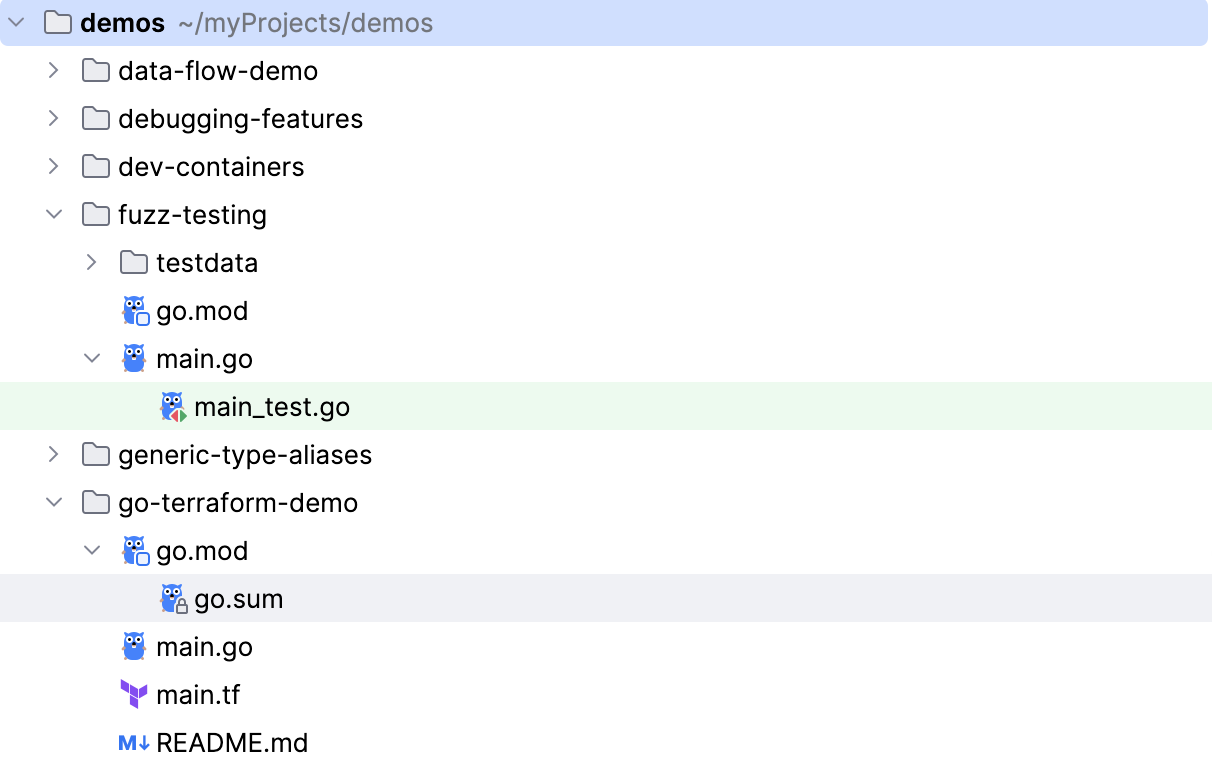Viewport: 1212px width, 774px height.
Task: Collapse the fuzz-testing folder
Action: coord(53,214)
